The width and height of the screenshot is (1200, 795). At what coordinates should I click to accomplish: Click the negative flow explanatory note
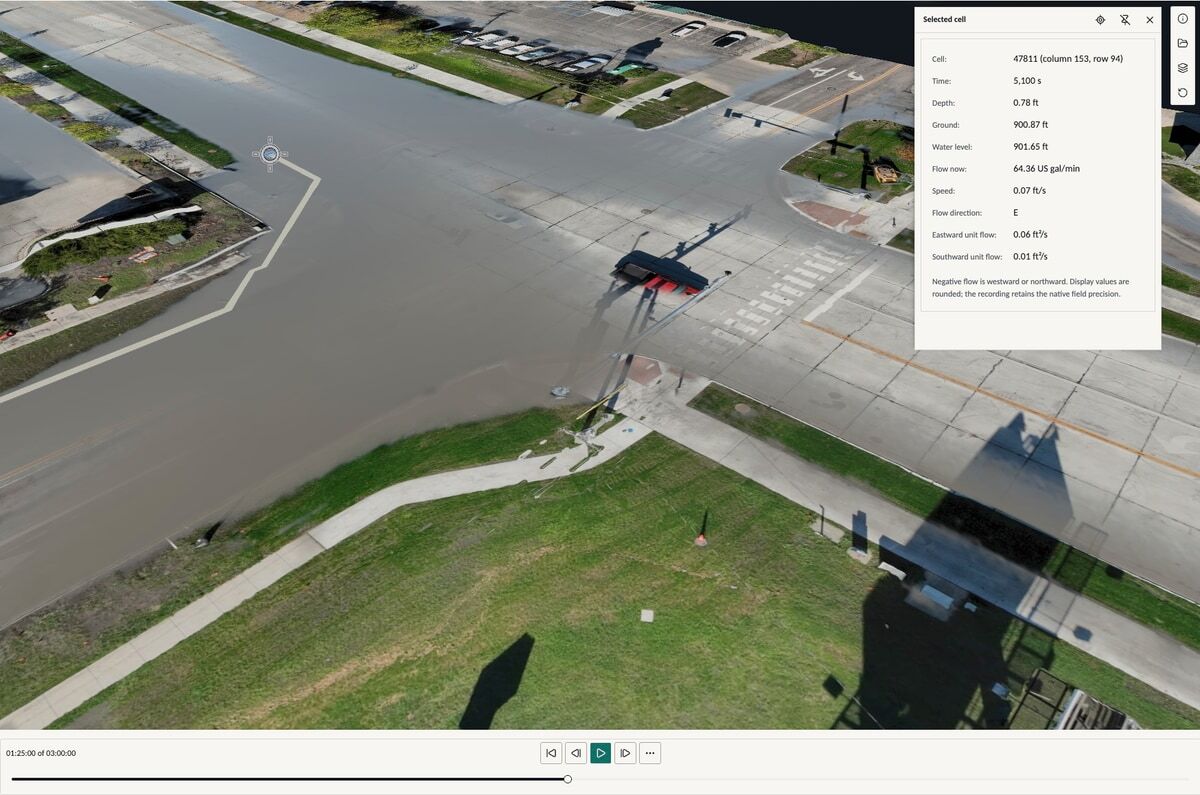pyautogui.click(x=1031, y=288)
